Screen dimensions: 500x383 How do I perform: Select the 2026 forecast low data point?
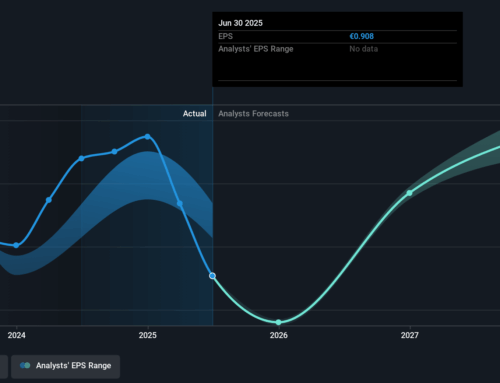click(279, 322)
